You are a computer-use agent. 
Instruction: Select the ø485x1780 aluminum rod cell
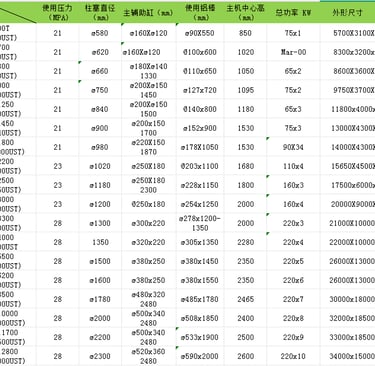(x=200, y=299)
